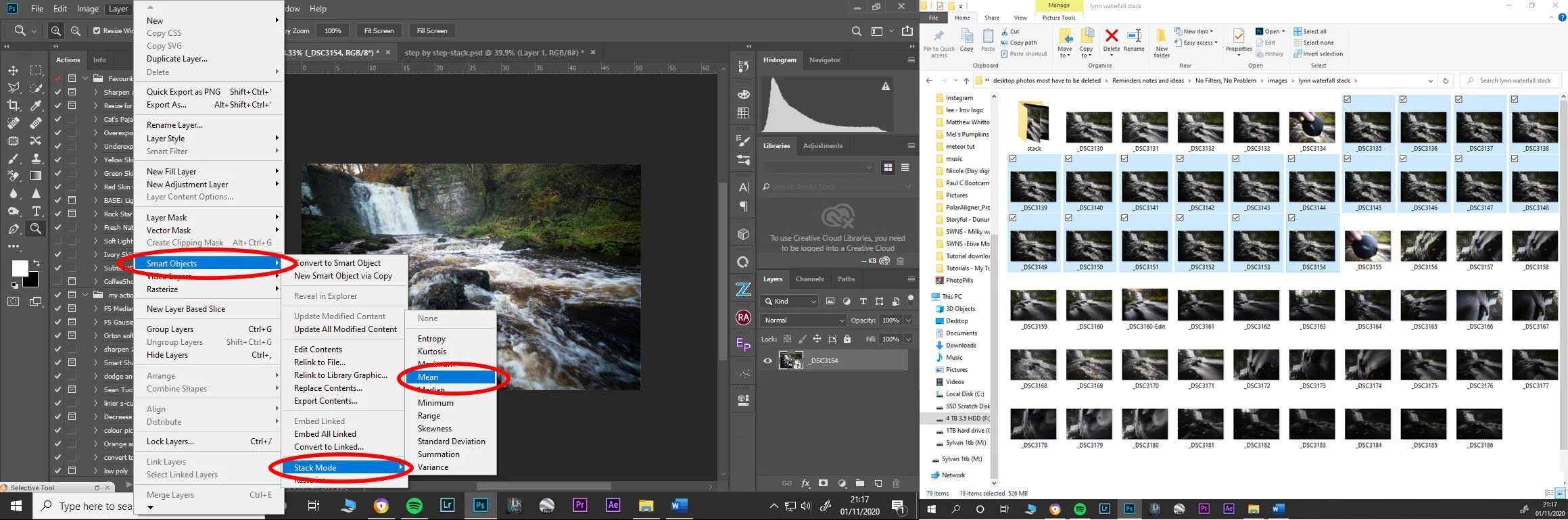Create a new group folder in Layers panel
This screenshot has width=1568, height=520.
pyautogui.click(x=860, y=483)
